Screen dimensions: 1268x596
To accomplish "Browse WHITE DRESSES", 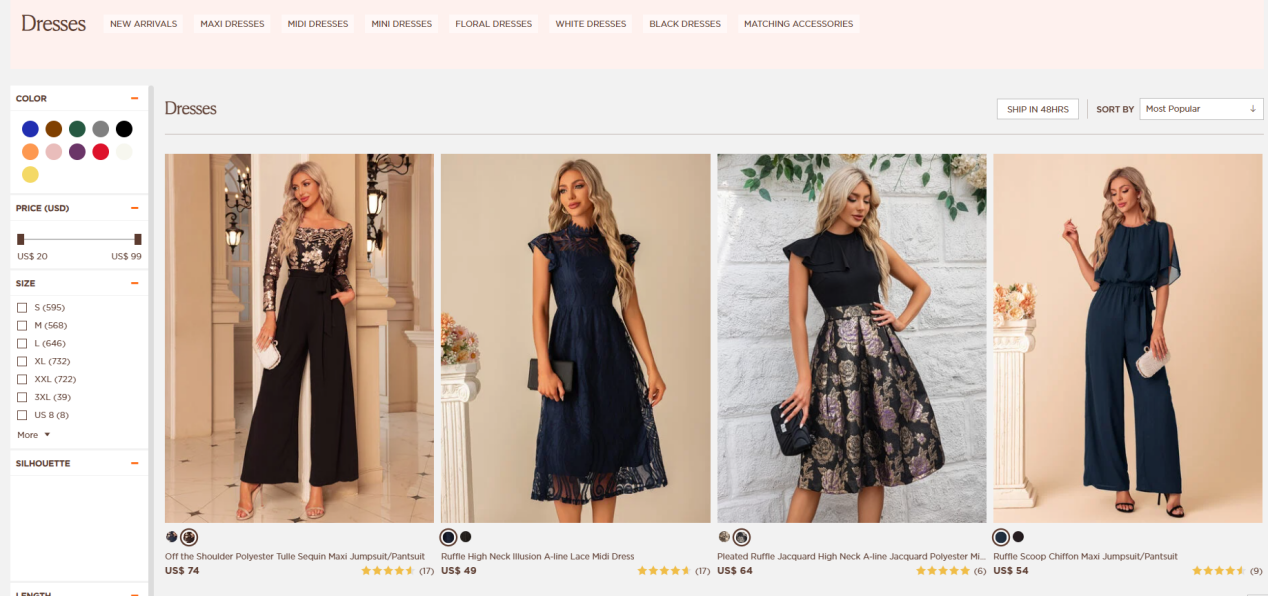I will (x=591, y=24).
